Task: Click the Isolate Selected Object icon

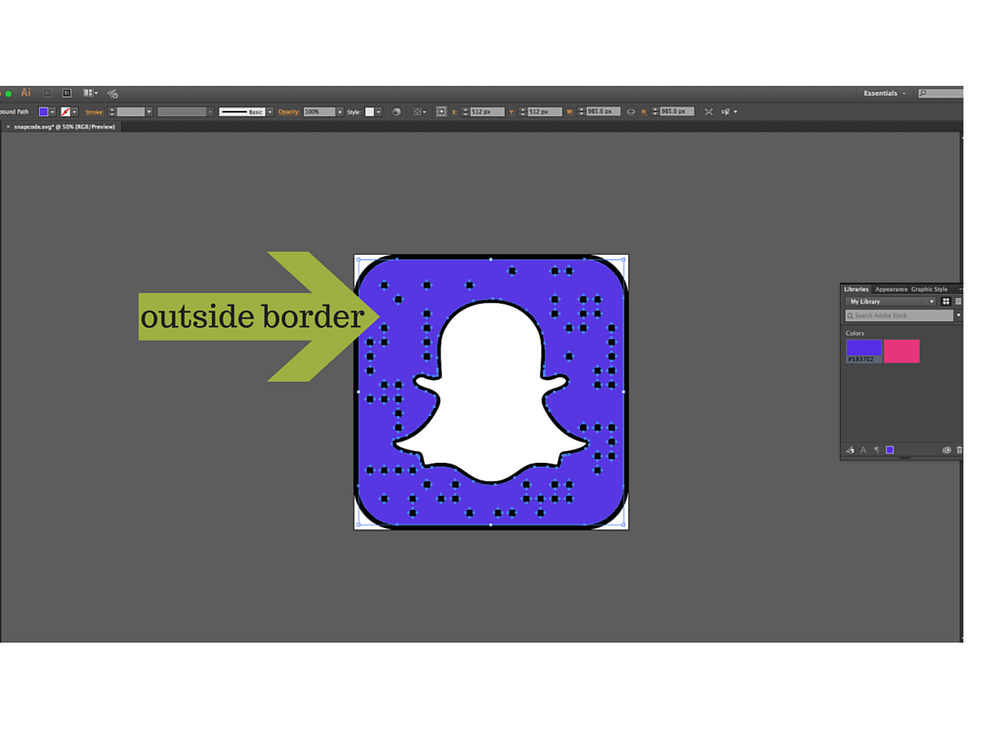Action: [x=709, y=112]
